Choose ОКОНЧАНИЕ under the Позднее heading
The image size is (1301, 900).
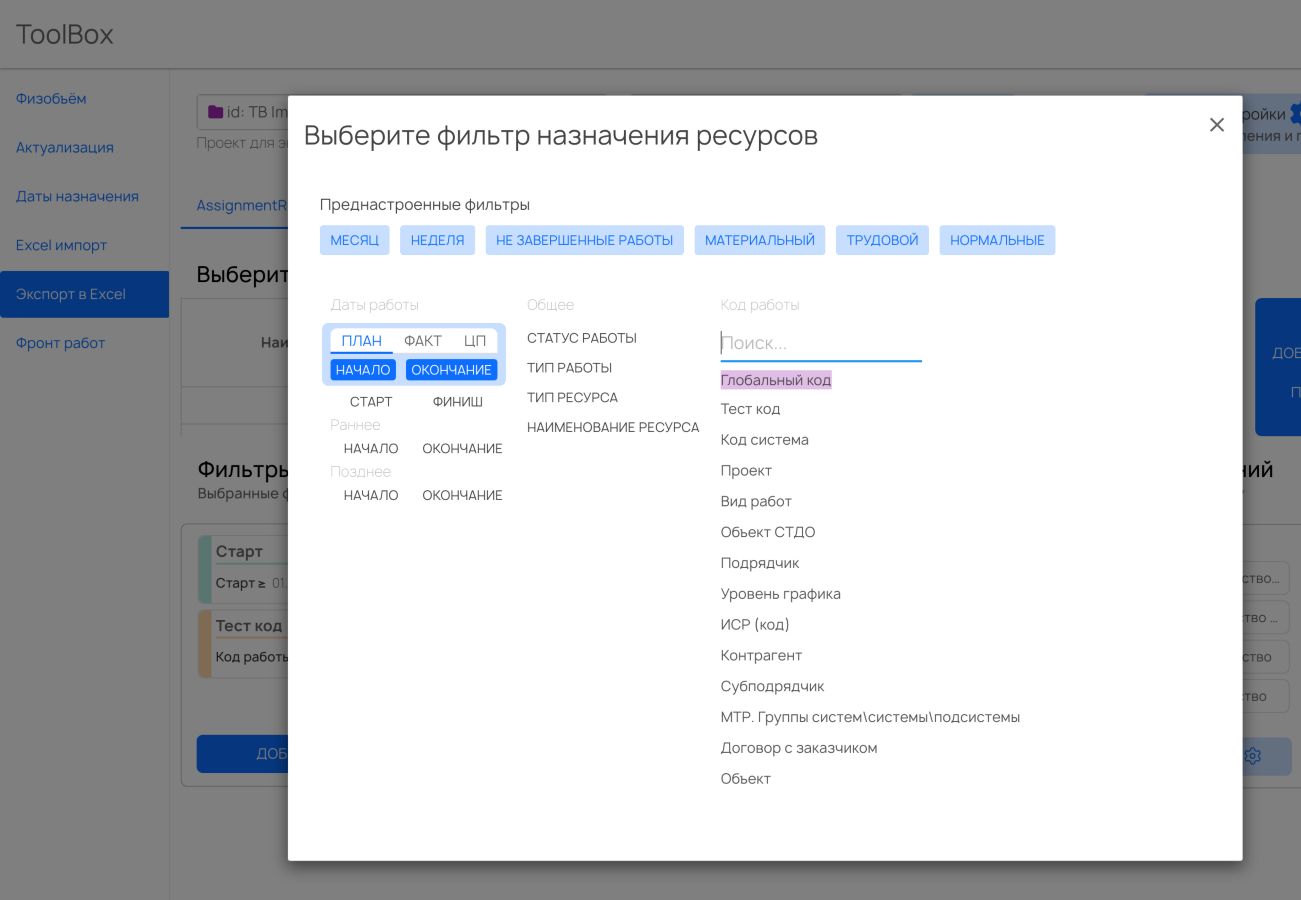[x=462, y=496]
